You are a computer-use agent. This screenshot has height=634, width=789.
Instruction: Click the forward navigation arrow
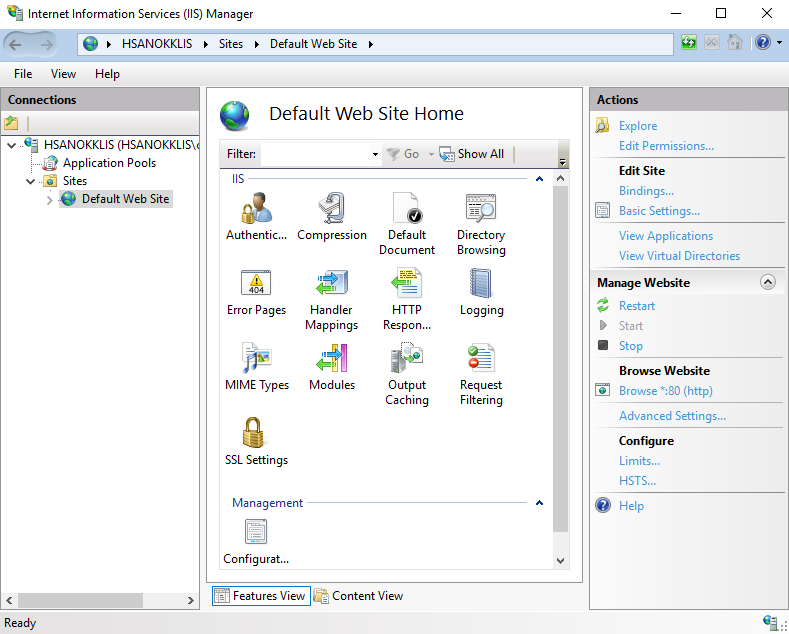point(46,44)
